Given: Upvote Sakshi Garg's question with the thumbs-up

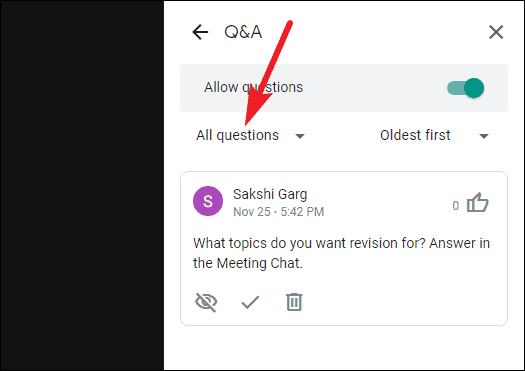Looking at the screenshot, I should pyautogui.click(x=478, y=203).
